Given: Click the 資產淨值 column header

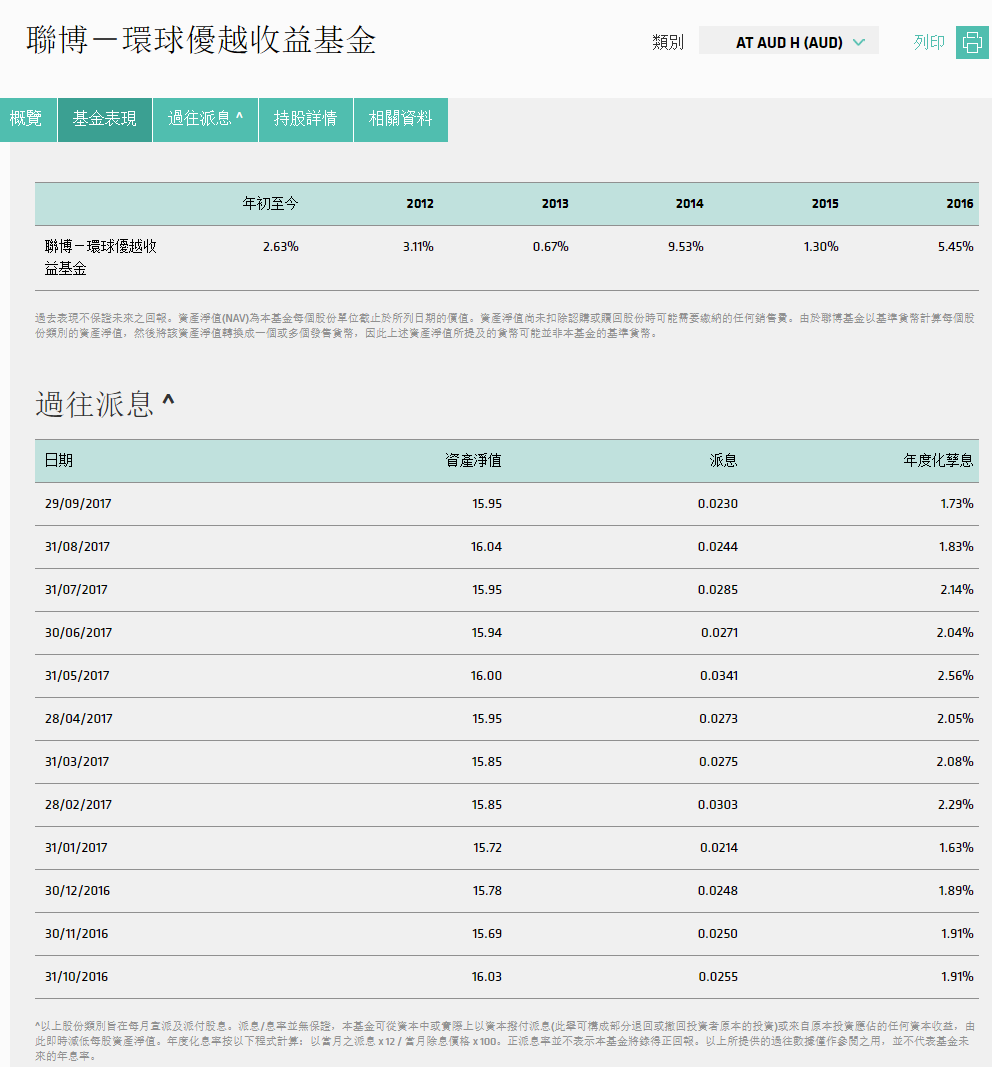Looking at the screenshot, I should (473, 461).
